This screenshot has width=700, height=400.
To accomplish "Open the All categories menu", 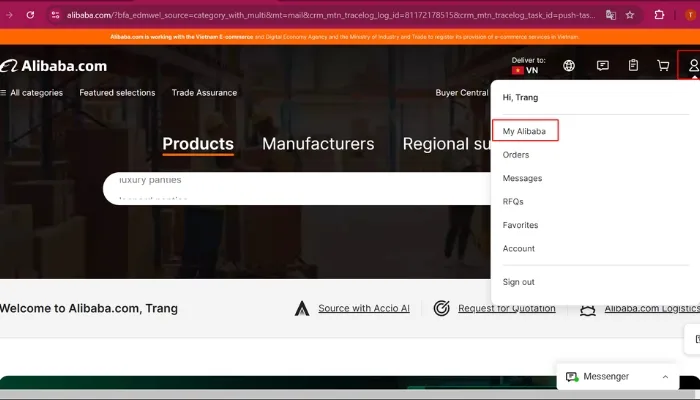I will tap(32, 93).
